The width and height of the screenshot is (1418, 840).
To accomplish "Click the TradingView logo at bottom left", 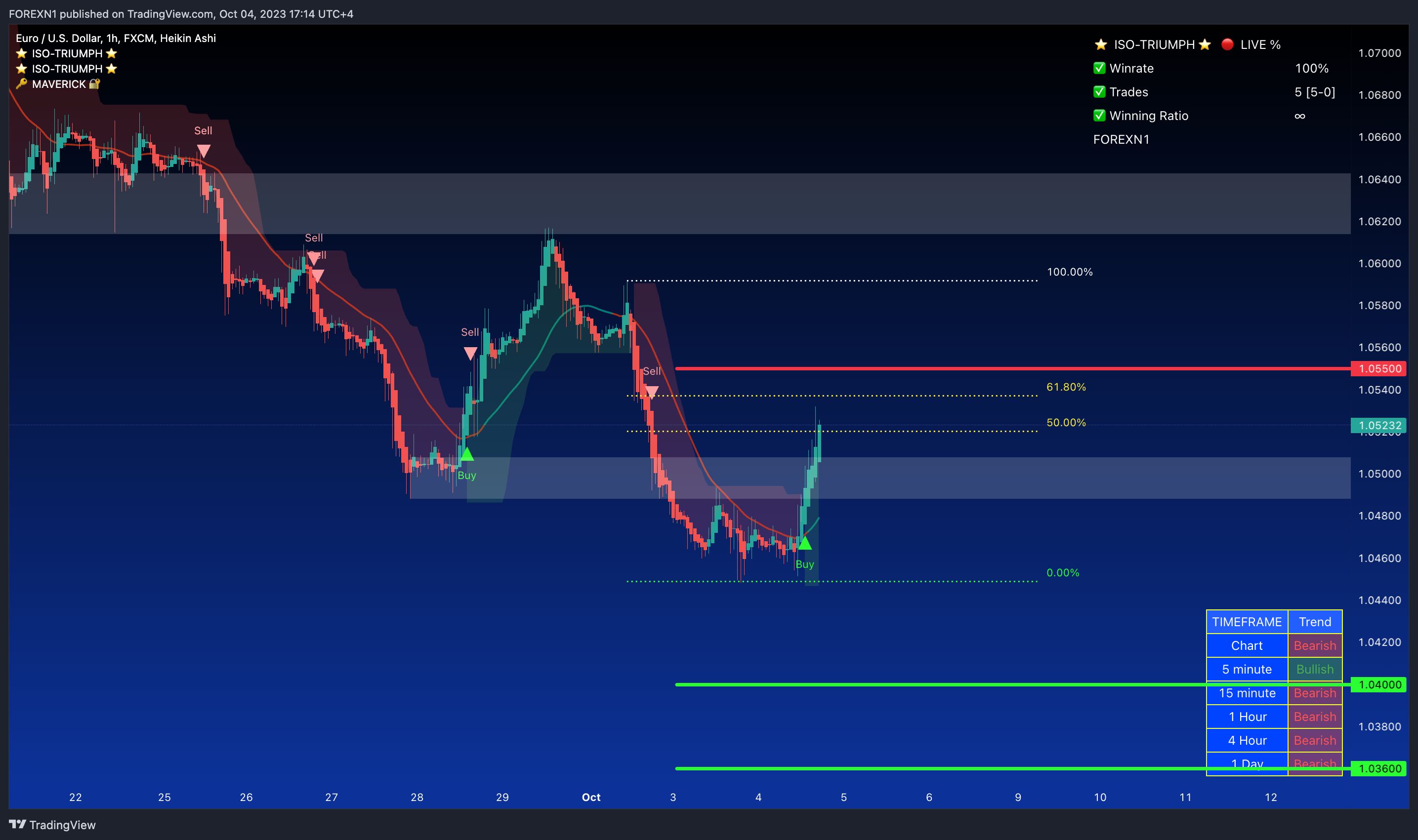I will point(52,825).
